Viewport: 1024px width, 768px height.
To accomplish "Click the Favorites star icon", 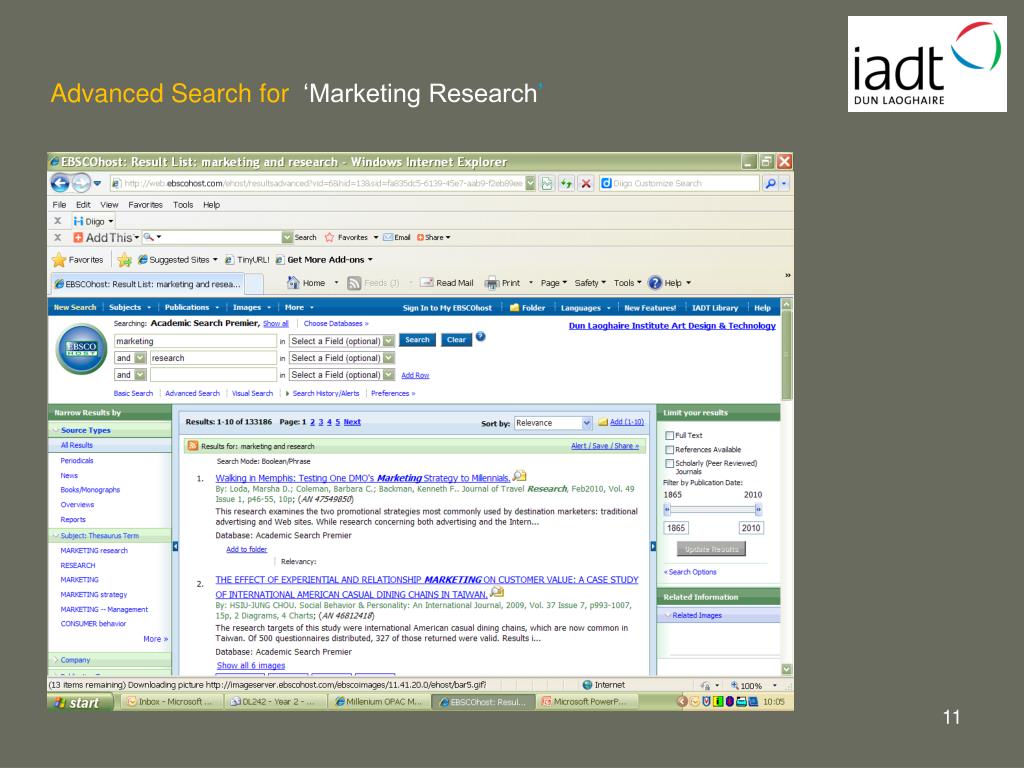I will (59, 260).
